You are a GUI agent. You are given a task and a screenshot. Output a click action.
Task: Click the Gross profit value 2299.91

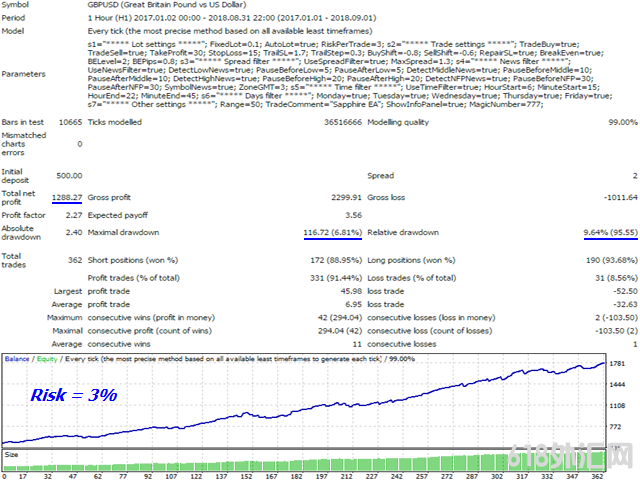tap(347, 198)
